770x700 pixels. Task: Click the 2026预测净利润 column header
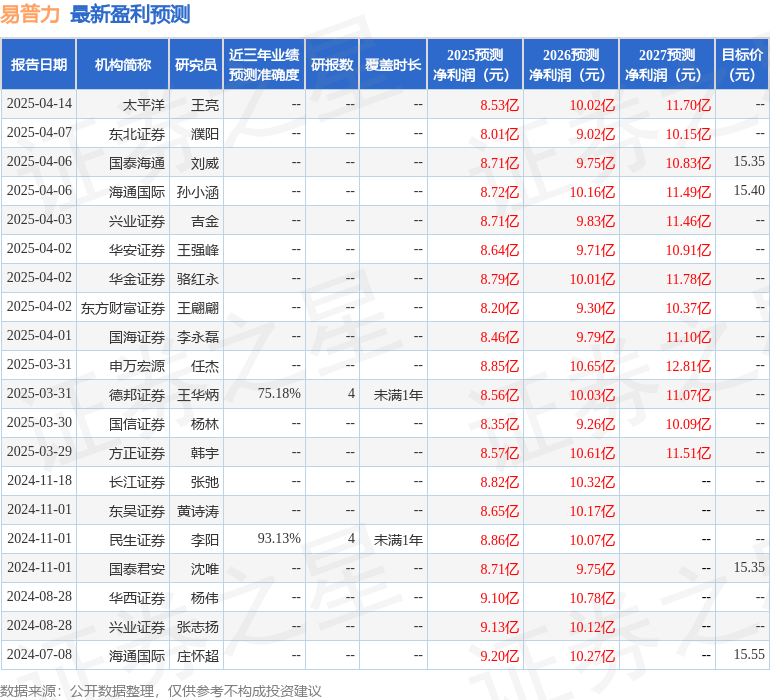tap(571, 64)
